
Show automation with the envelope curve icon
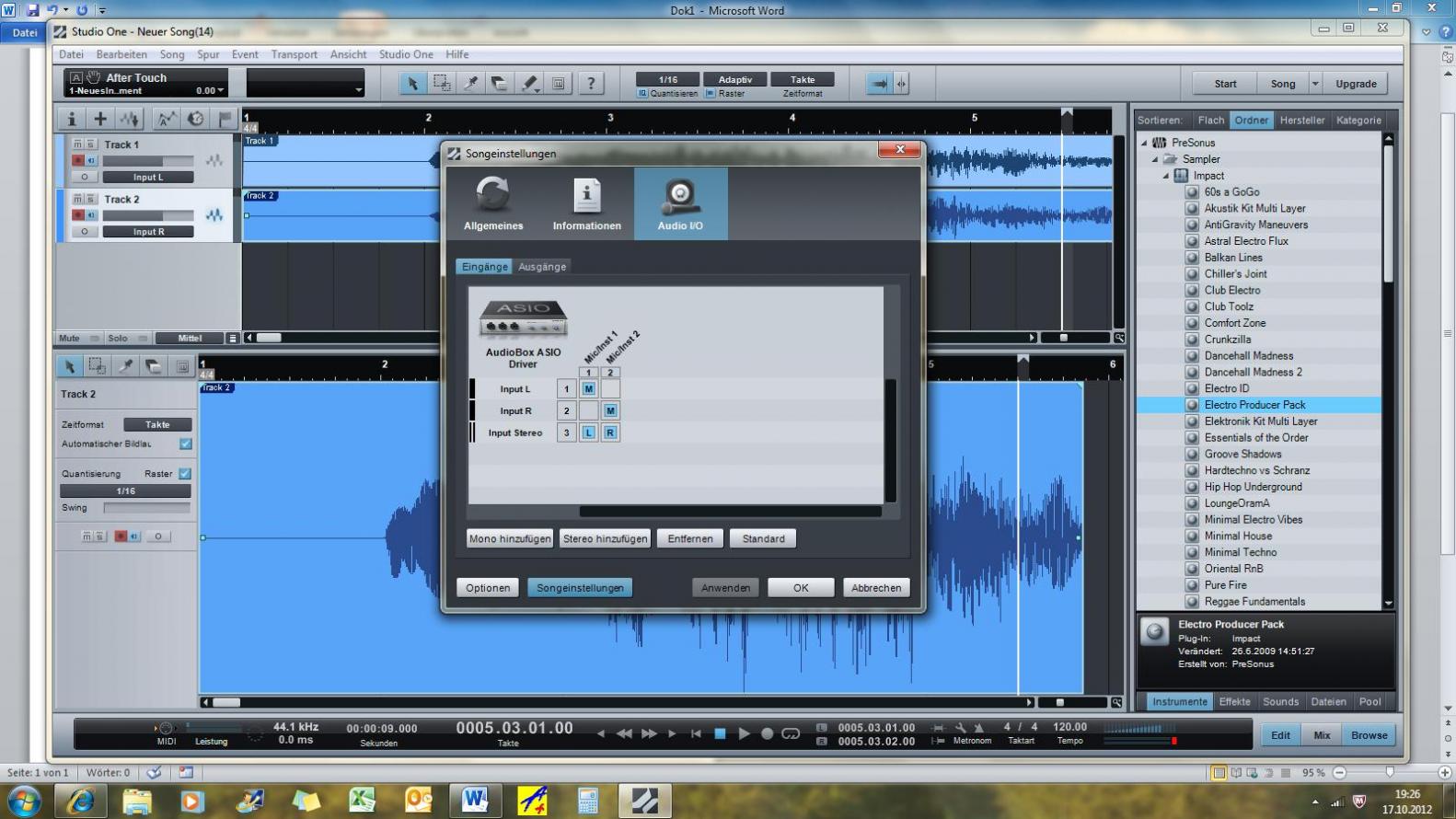pos(167,119)
